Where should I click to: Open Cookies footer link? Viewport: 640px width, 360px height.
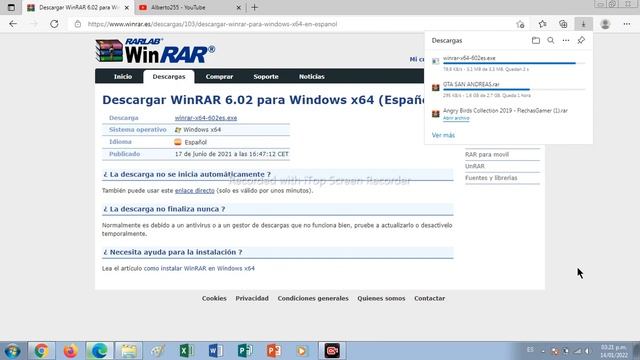pos(214,298)
